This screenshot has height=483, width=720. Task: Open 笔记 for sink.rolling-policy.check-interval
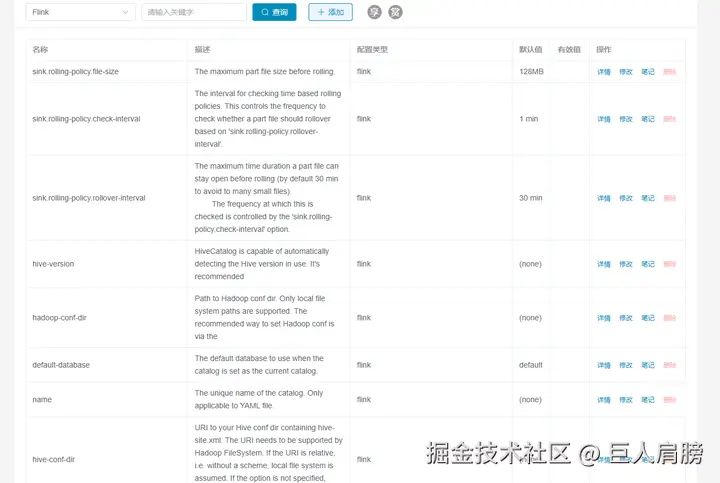point(648,119)
